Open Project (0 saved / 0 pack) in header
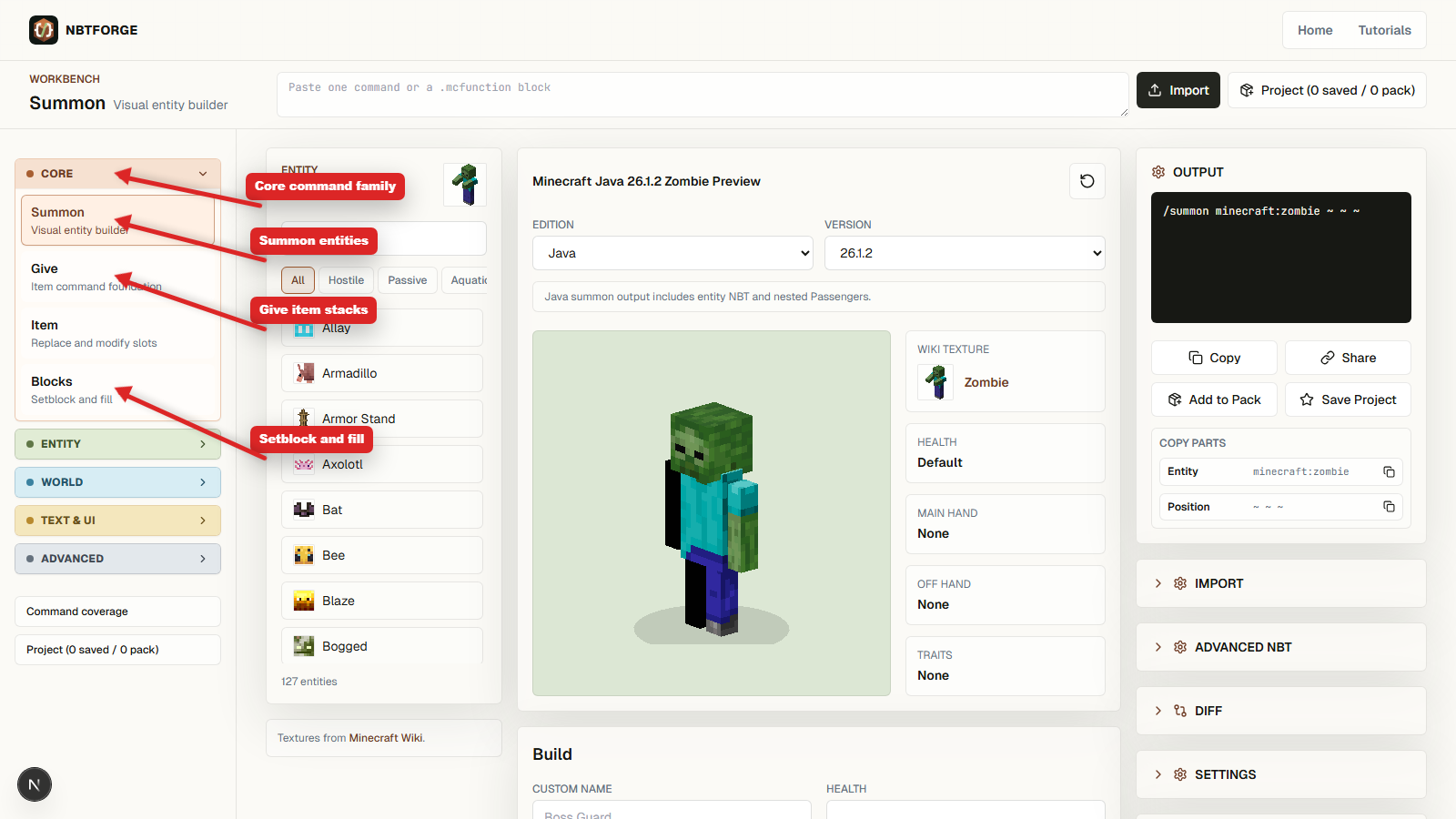Screen dimensions: 1456x819 [1327, 90]
